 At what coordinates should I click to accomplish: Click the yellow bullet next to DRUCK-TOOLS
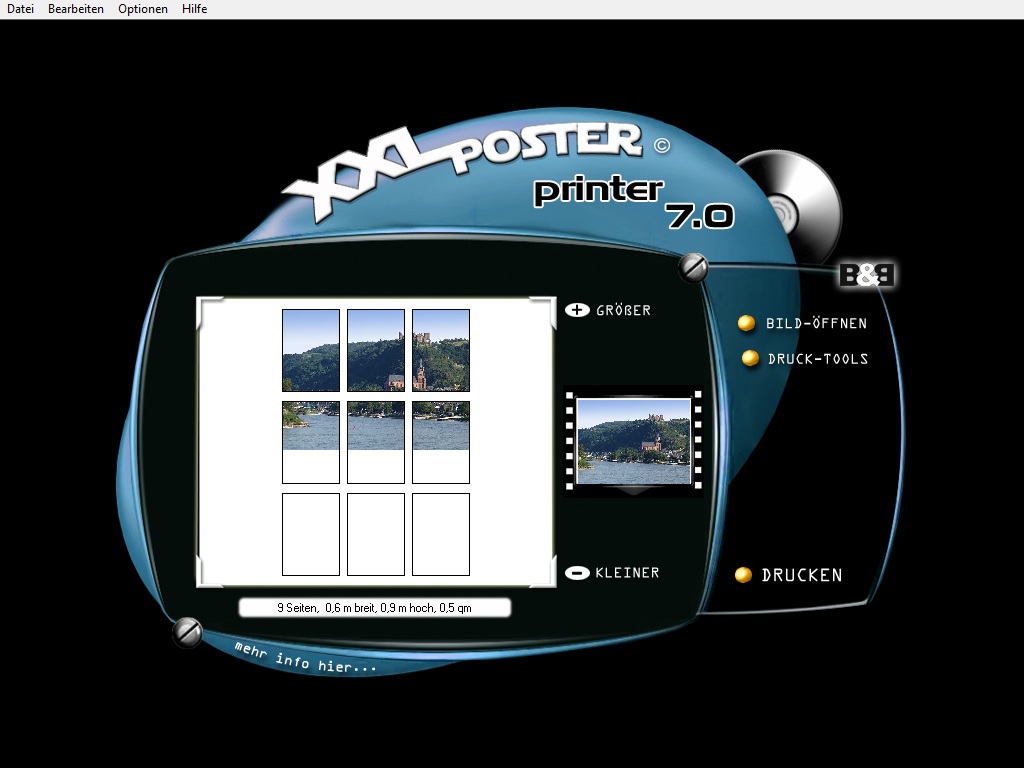pos(750,359)
